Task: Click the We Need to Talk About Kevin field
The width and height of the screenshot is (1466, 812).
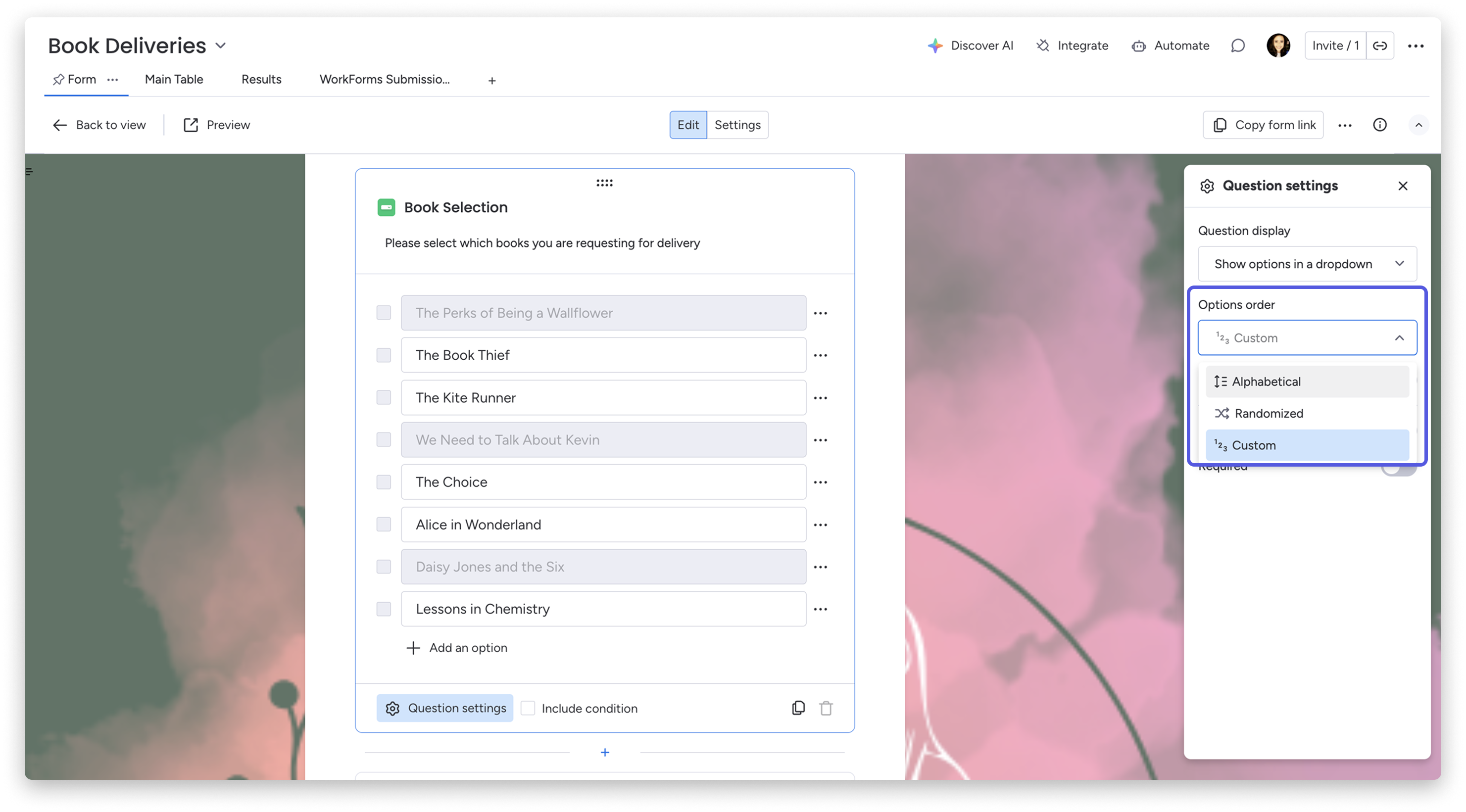Action: pos(603,440)
